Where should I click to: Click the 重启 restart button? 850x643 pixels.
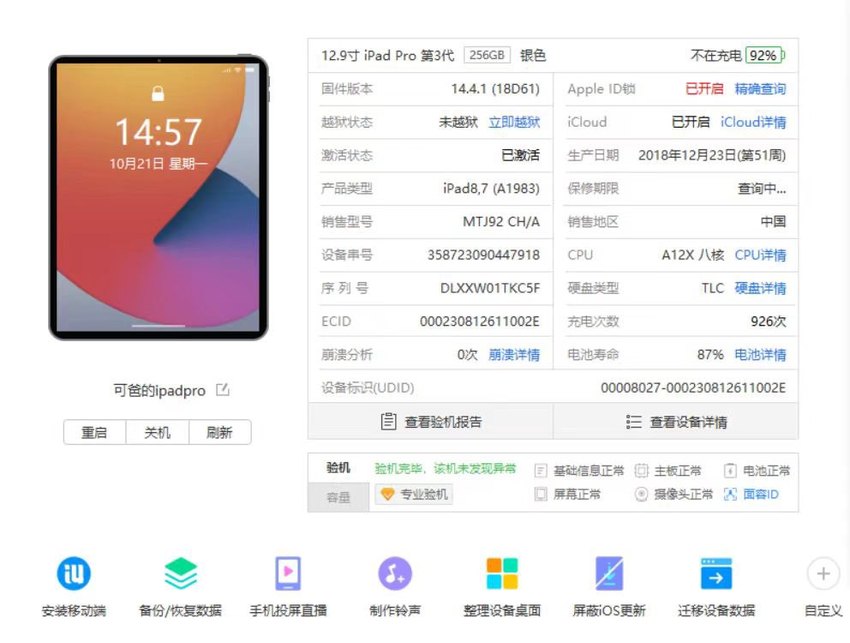pos(94,433)
